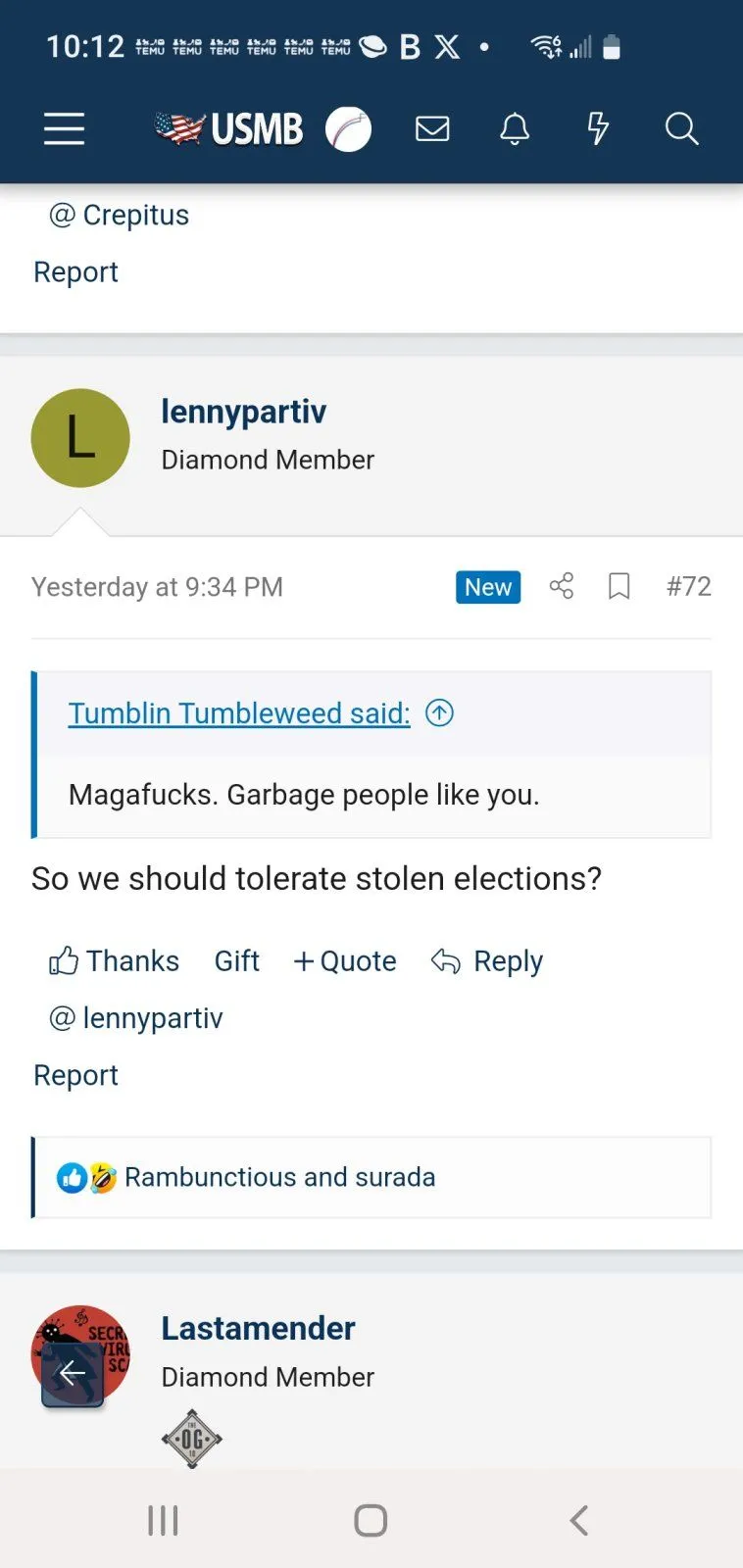Expand Tumblin Tumbleweed quote via arrow icon
Screen dimensions: 743x1568
[439, 712]
